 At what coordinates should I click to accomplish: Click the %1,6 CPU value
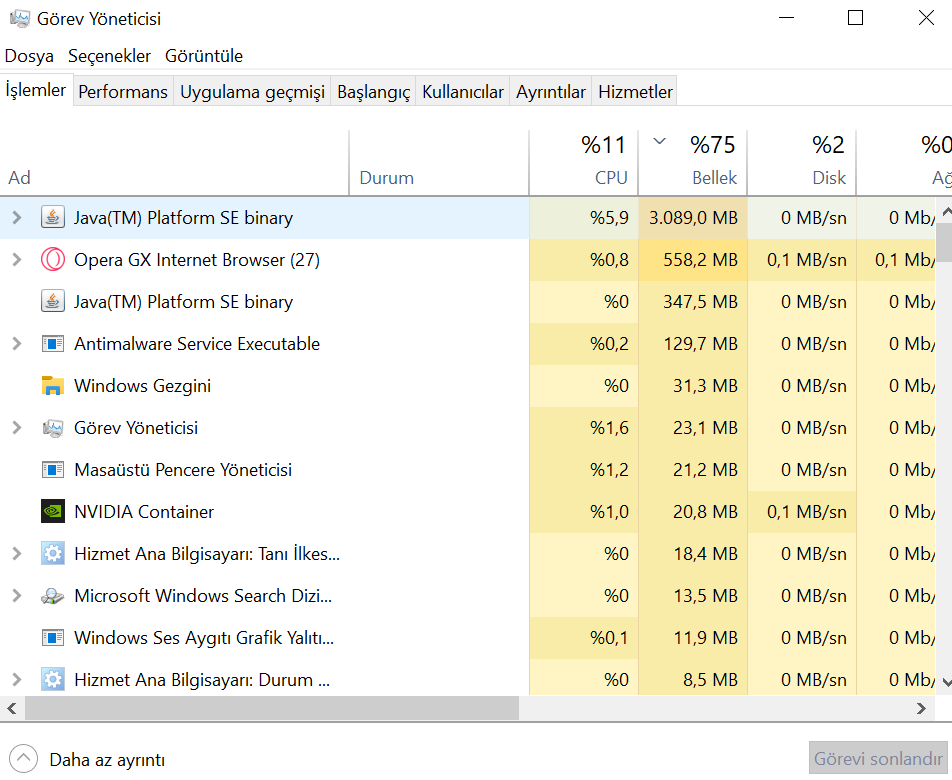pos(609,428)
